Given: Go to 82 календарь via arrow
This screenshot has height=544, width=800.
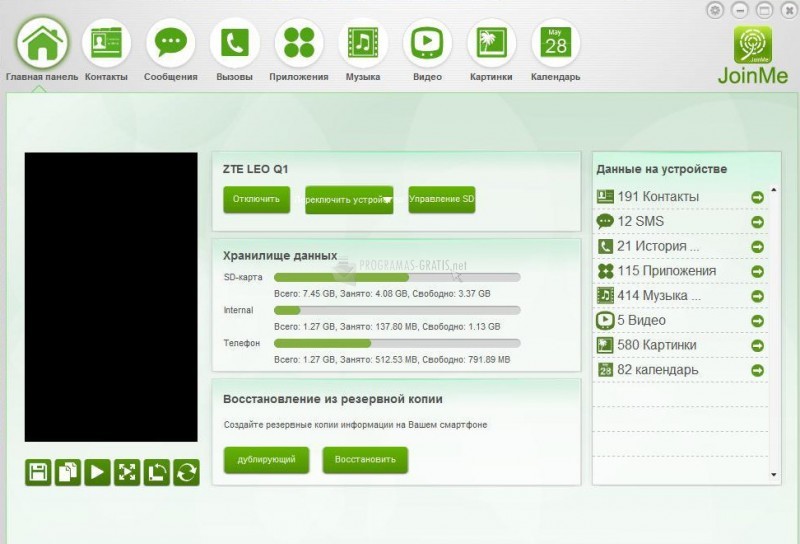Looking at the screenshot, I should 758,370.
